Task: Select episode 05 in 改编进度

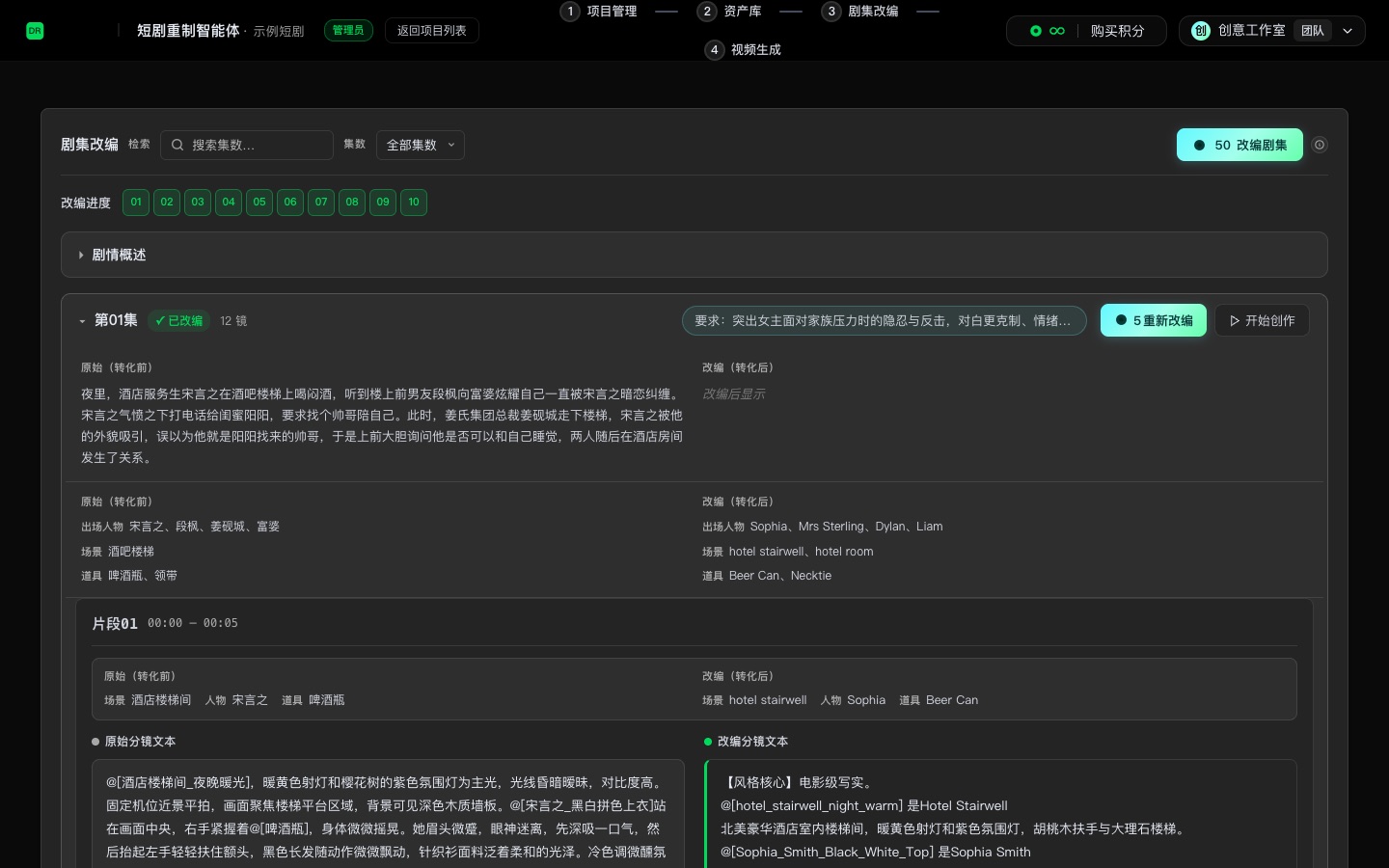Action: tap(259, 203)
